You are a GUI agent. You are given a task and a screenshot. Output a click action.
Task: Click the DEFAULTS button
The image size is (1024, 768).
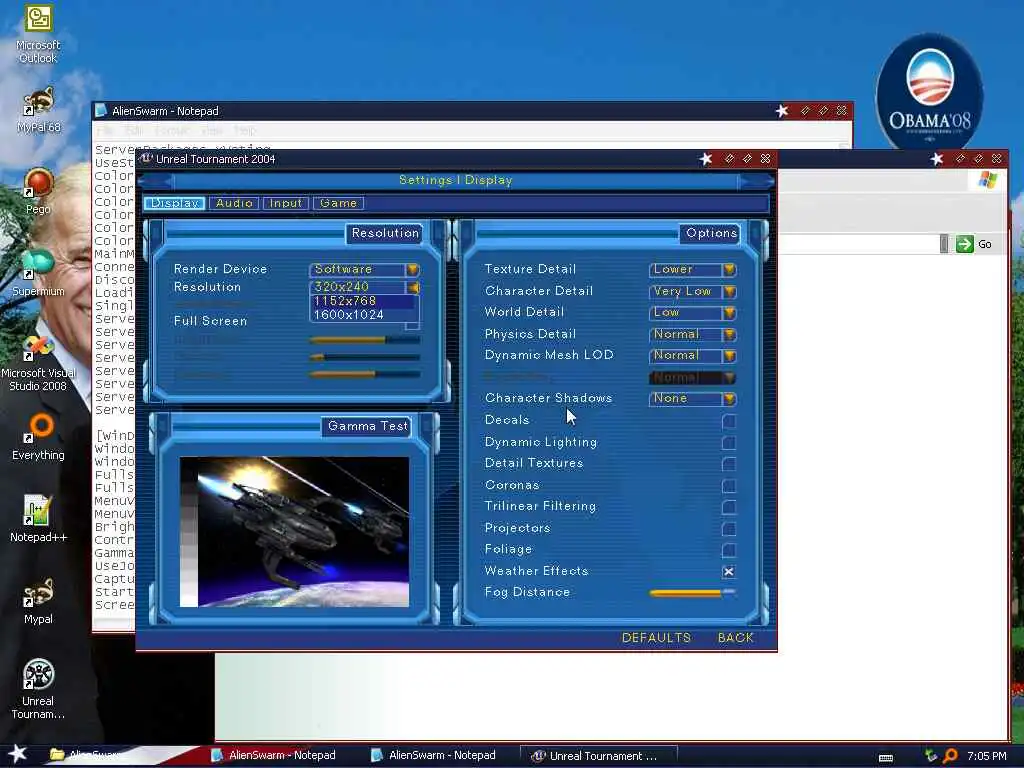[656, 637]
